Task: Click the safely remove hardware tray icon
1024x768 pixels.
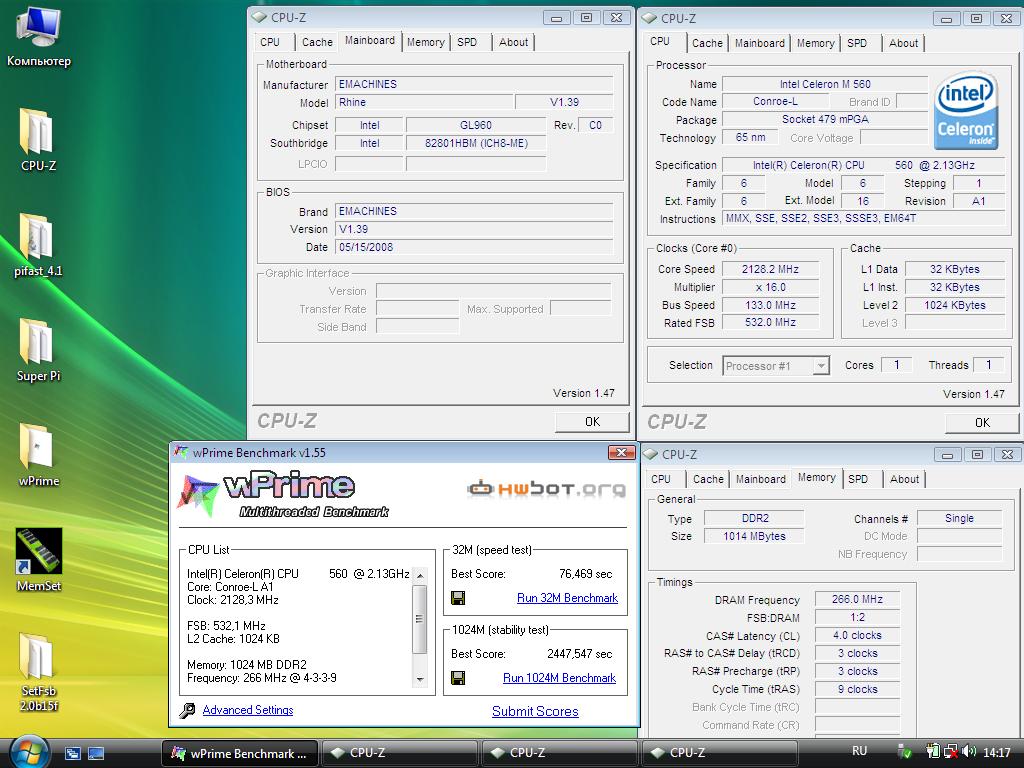Action: (x=904, y=752)
